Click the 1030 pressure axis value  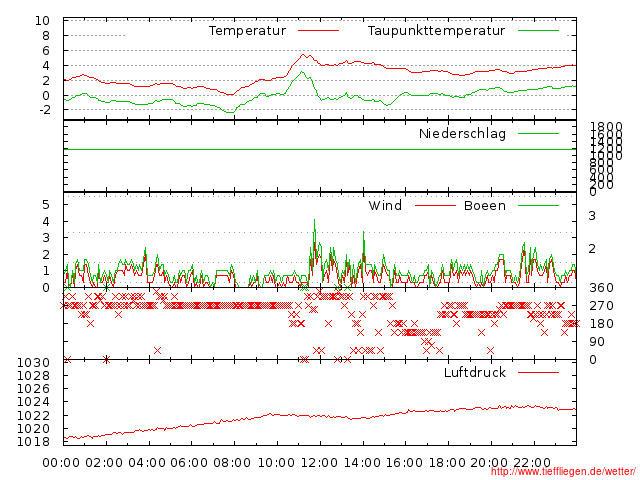click(x=33, y=362)
